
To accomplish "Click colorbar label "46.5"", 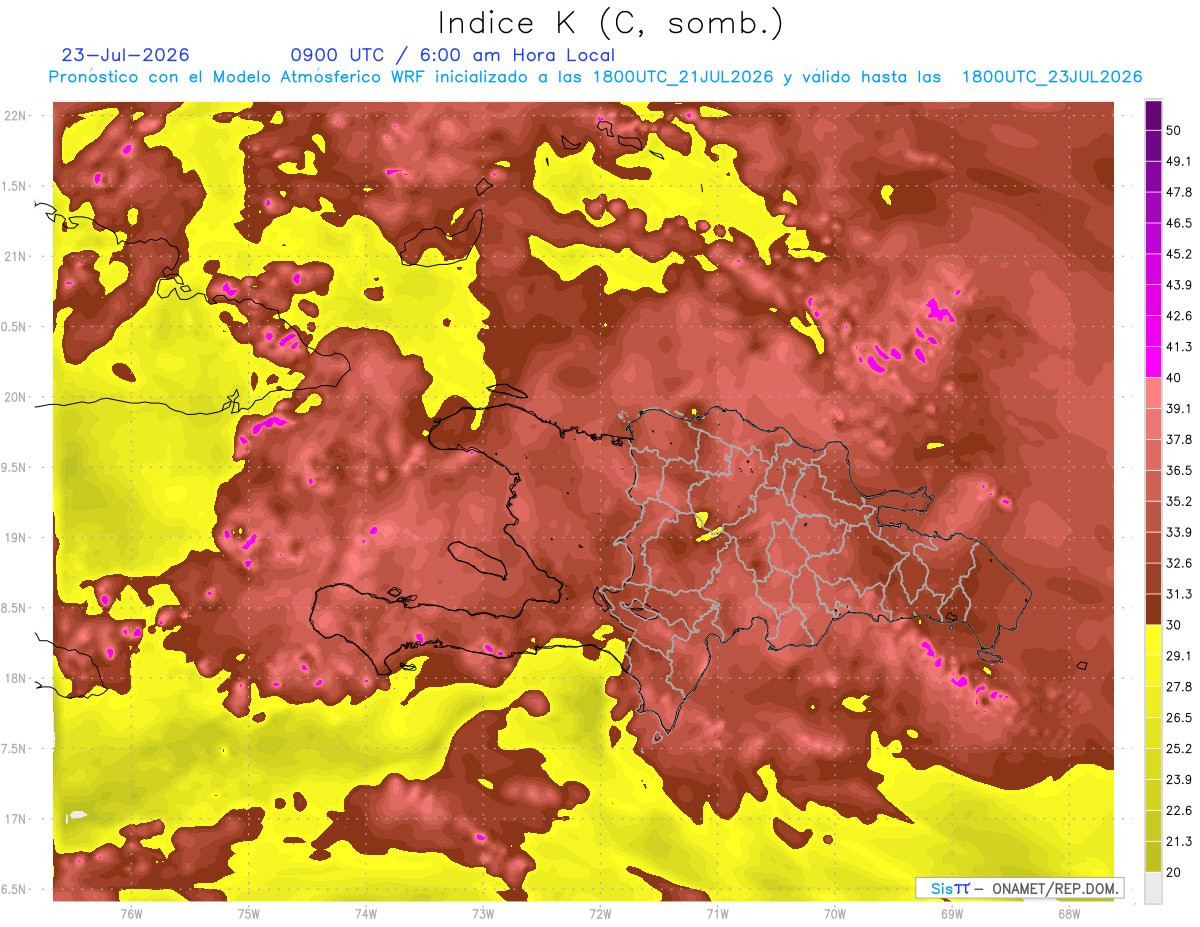I will pos(1179,223).
